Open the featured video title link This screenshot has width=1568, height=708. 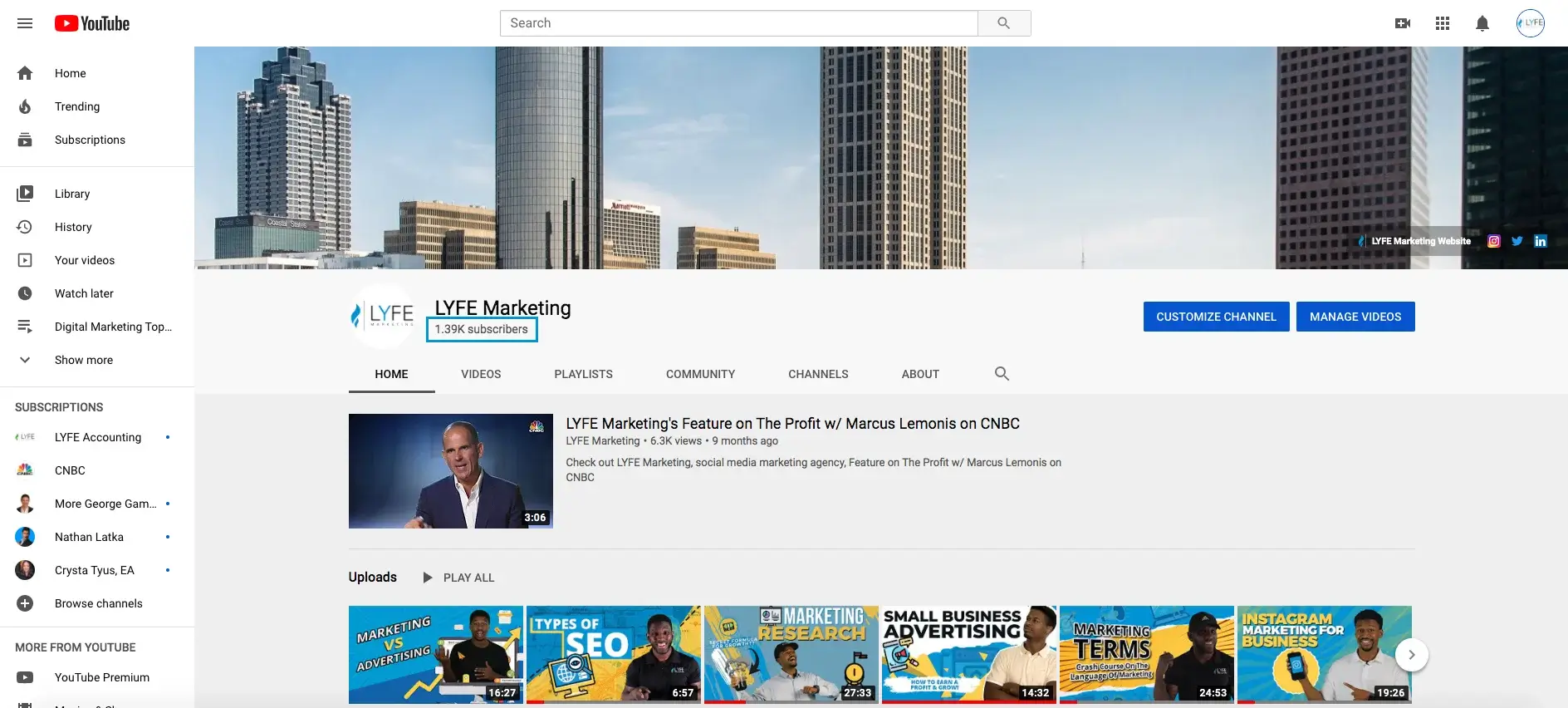(x=792, y=424)
